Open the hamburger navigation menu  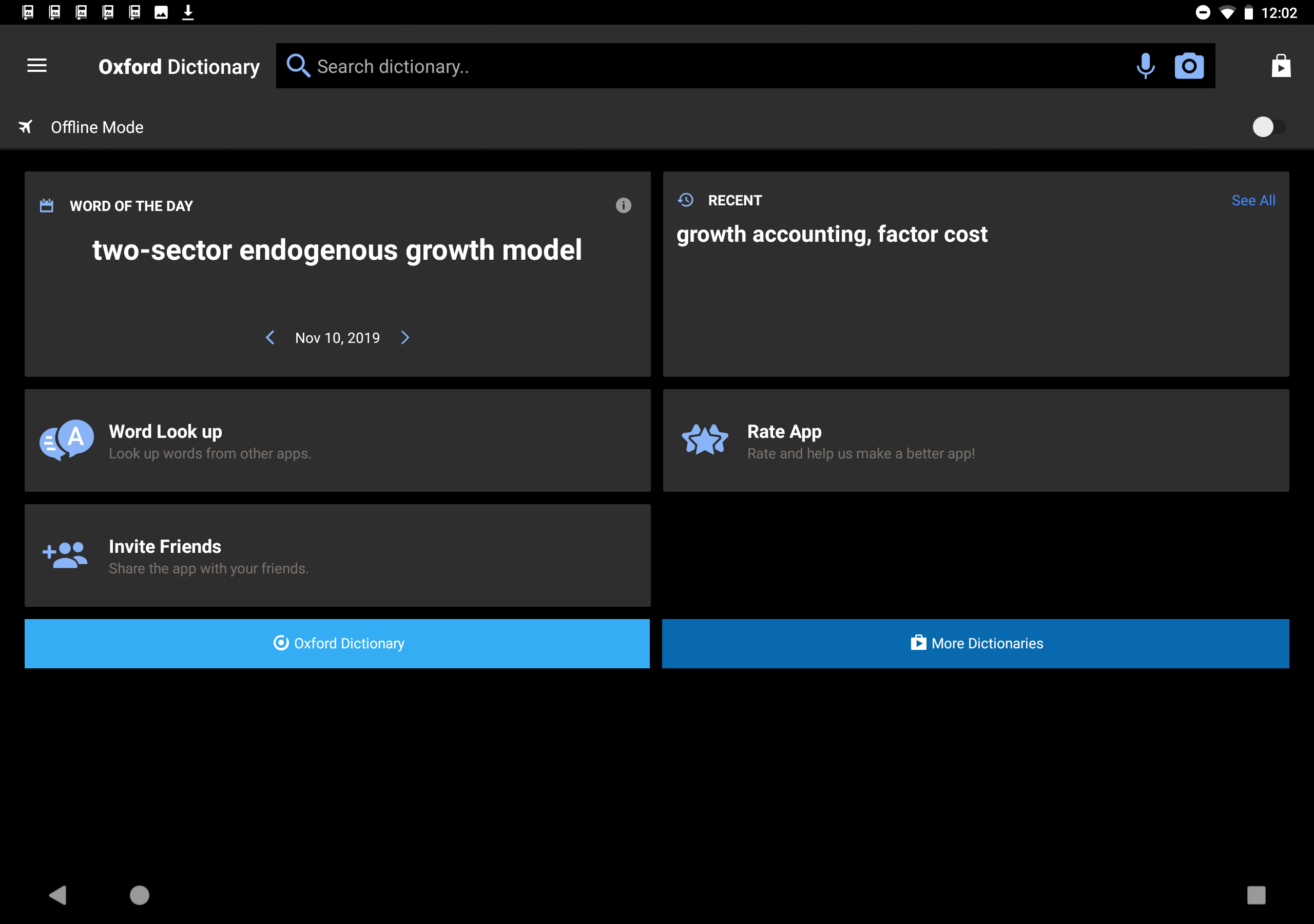tap(36, 66)
